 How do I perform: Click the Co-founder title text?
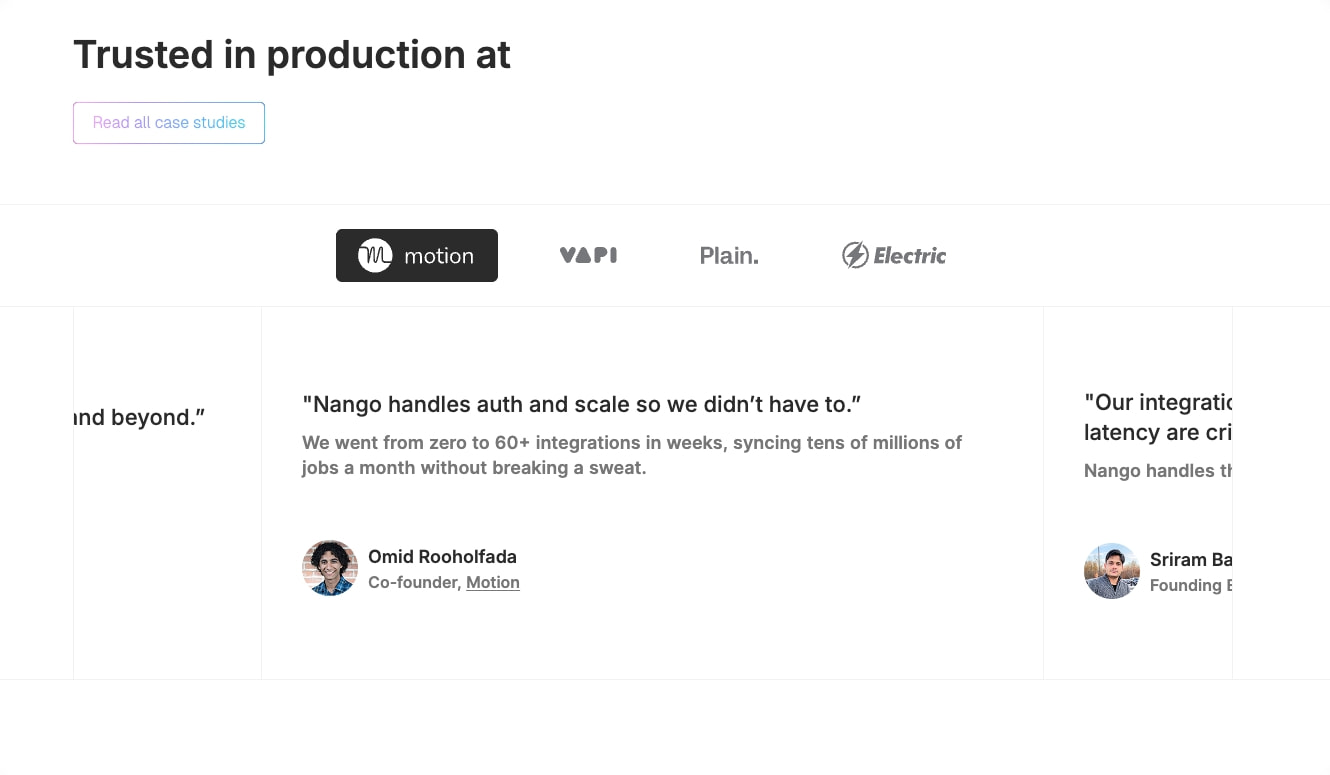point(415,582)
